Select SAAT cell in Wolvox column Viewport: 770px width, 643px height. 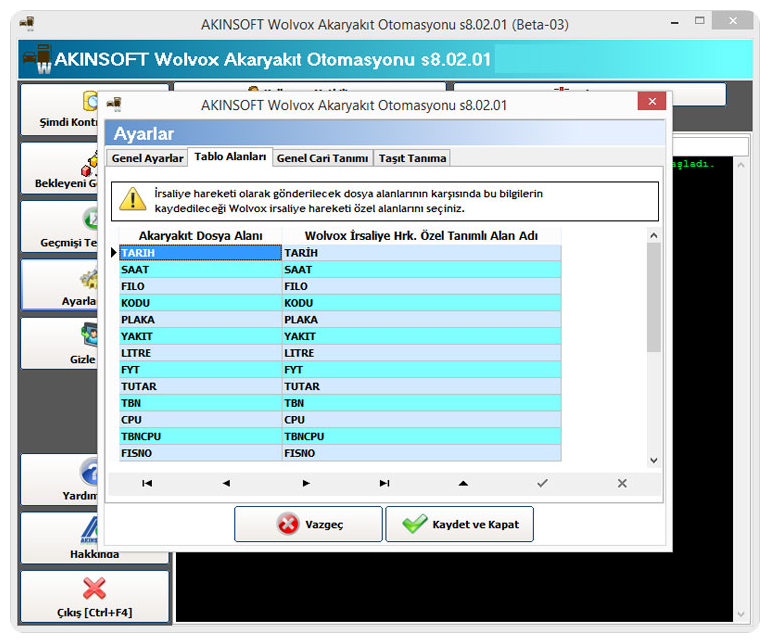422,269
